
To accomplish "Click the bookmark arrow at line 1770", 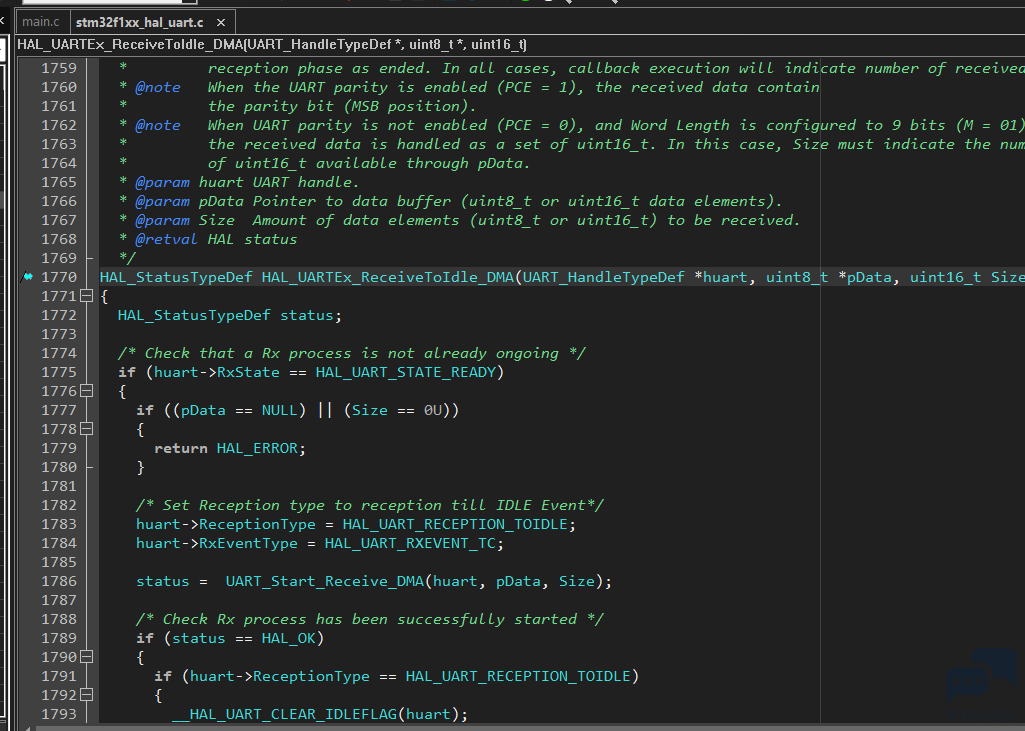I will point(26,277).
